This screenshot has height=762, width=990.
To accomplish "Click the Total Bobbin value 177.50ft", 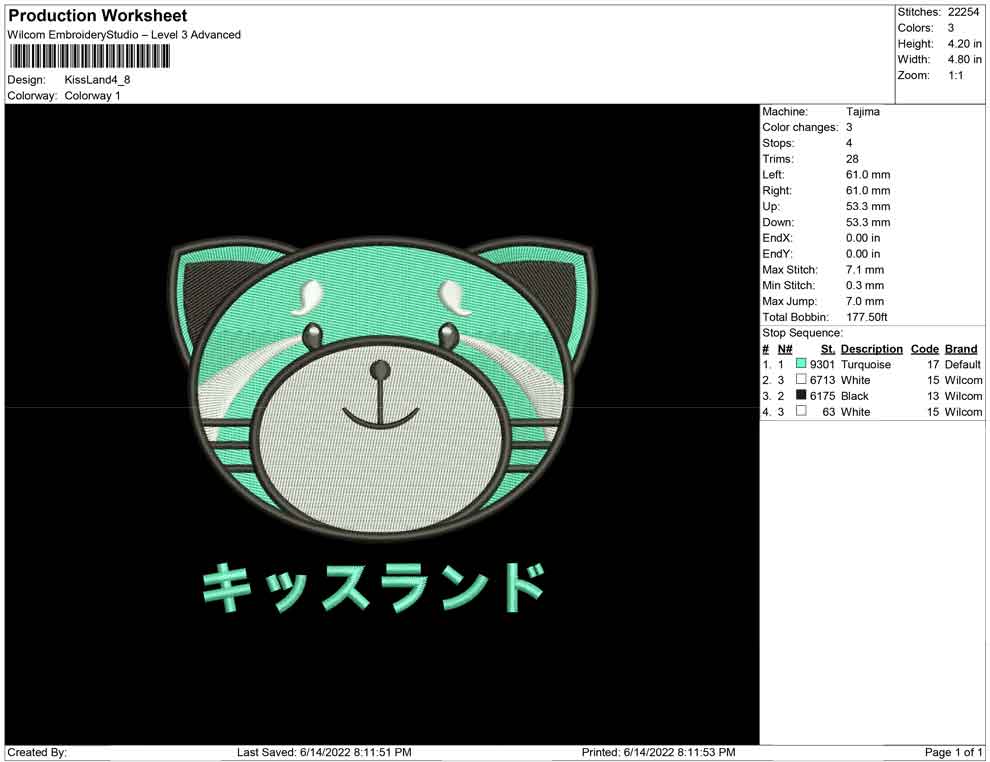I will [867, 317].
